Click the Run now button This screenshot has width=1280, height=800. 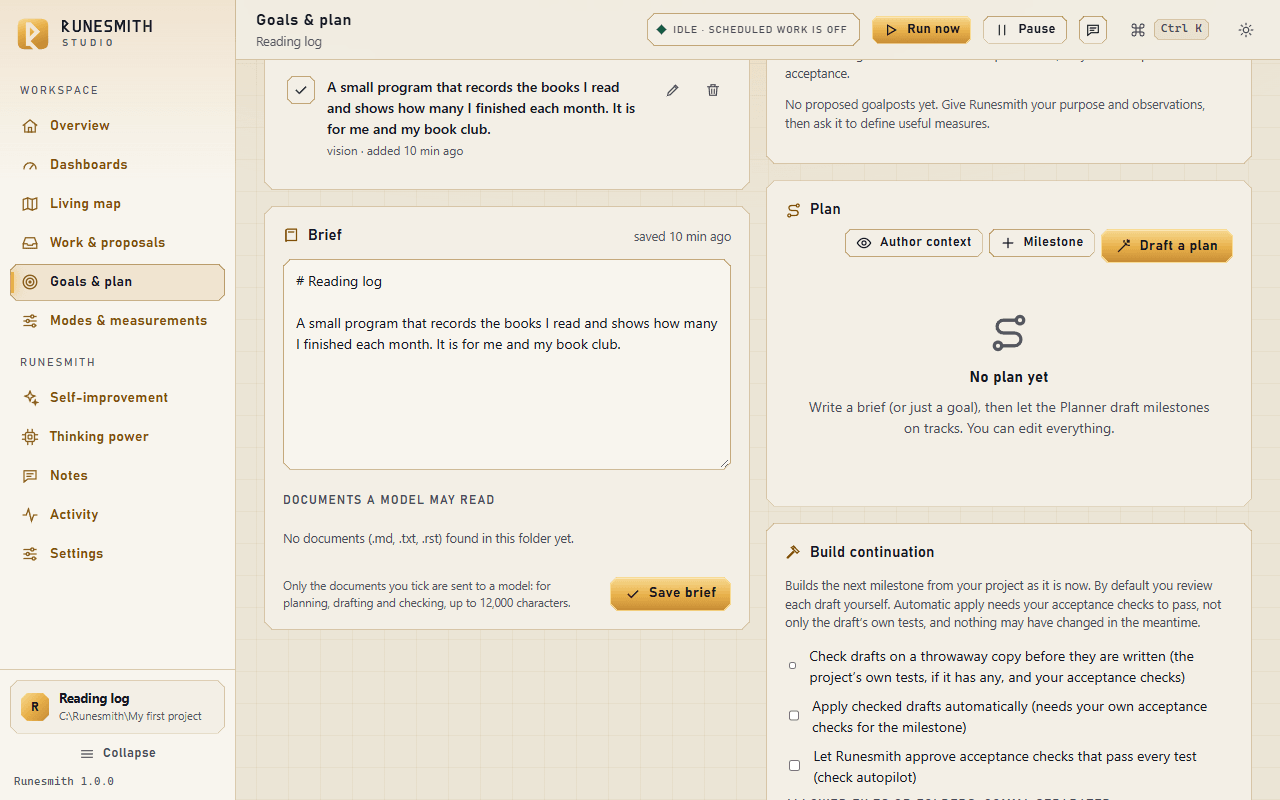[921, 30]
